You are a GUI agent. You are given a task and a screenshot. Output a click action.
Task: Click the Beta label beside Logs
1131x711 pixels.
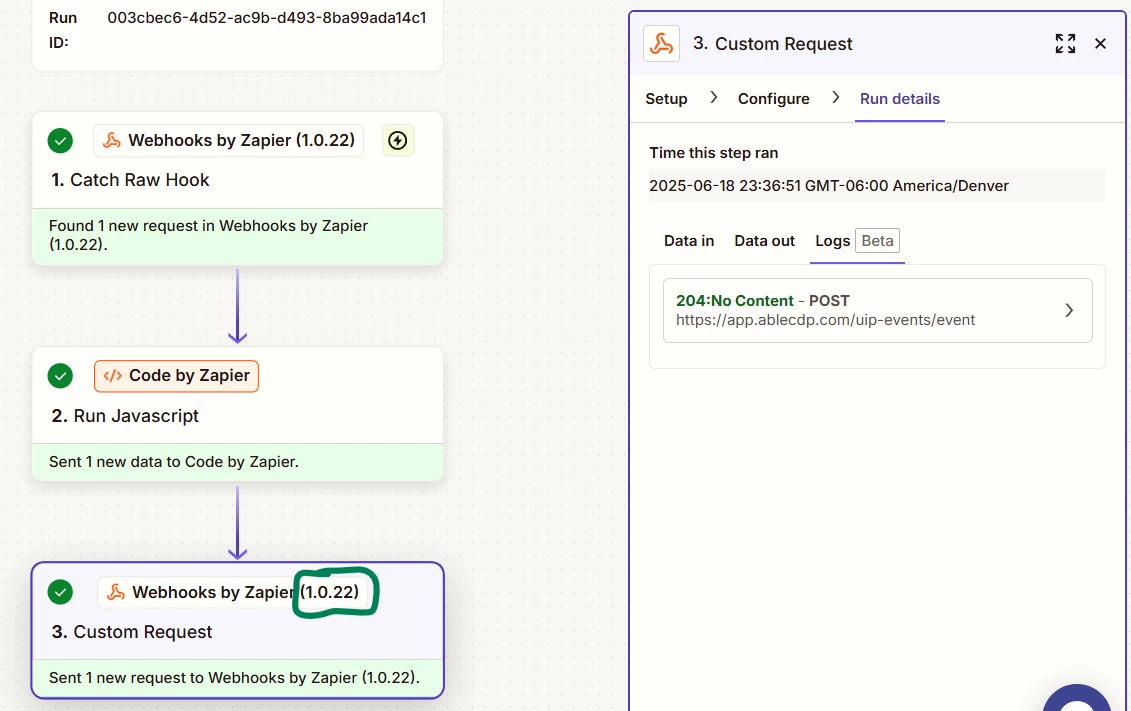(x=877, y=241)
